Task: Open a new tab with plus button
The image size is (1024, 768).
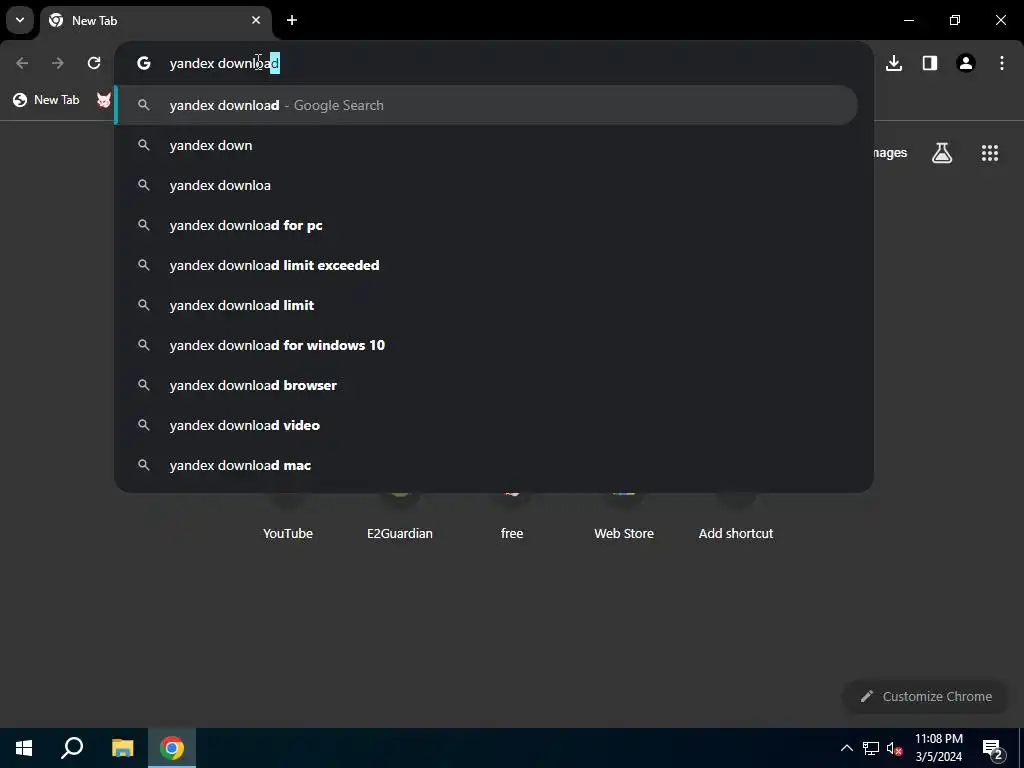Action: [292, 20]
